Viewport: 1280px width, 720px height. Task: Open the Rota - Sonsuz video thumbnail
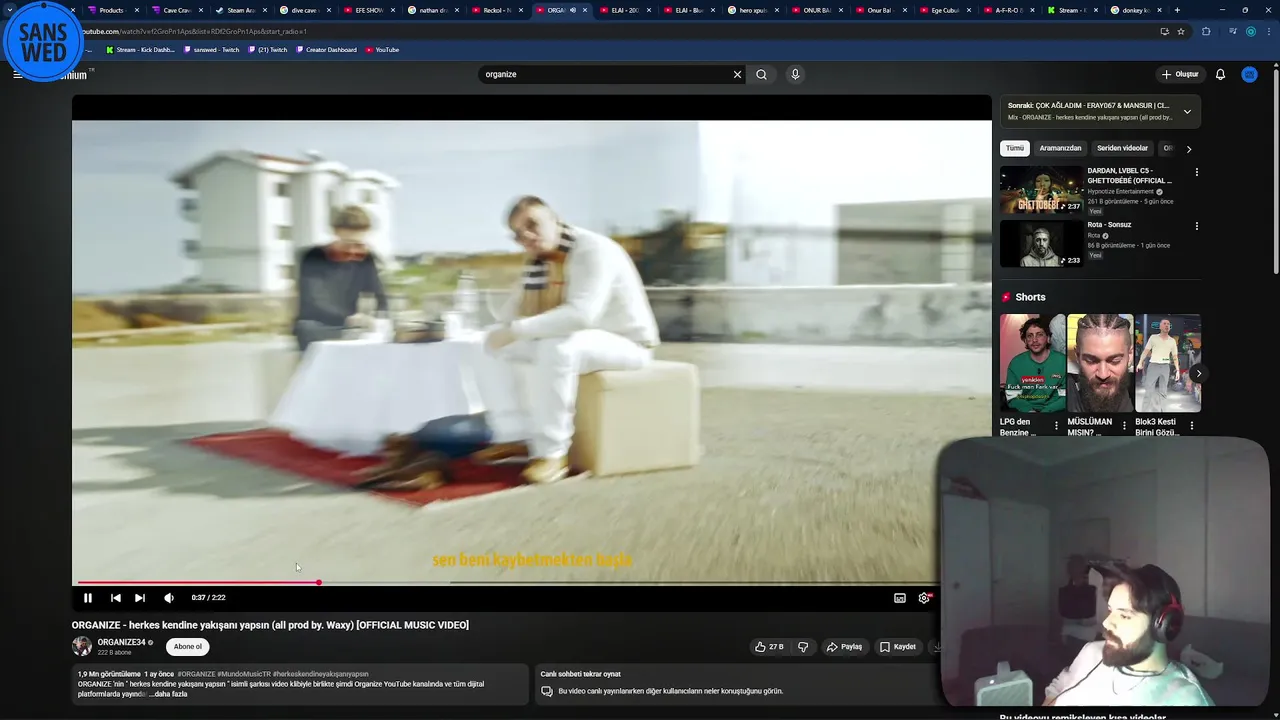point(1041,243)
